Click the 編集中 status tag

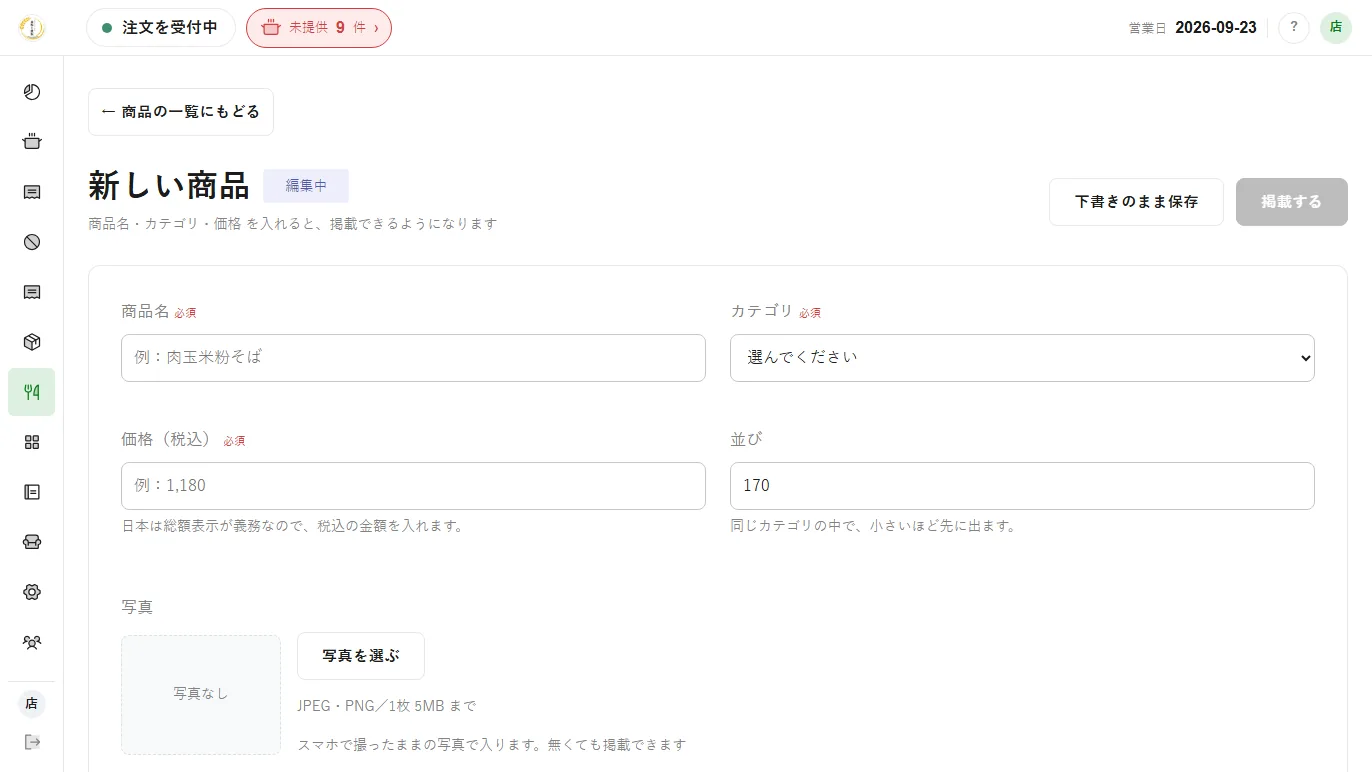click(x=306, y=186)
